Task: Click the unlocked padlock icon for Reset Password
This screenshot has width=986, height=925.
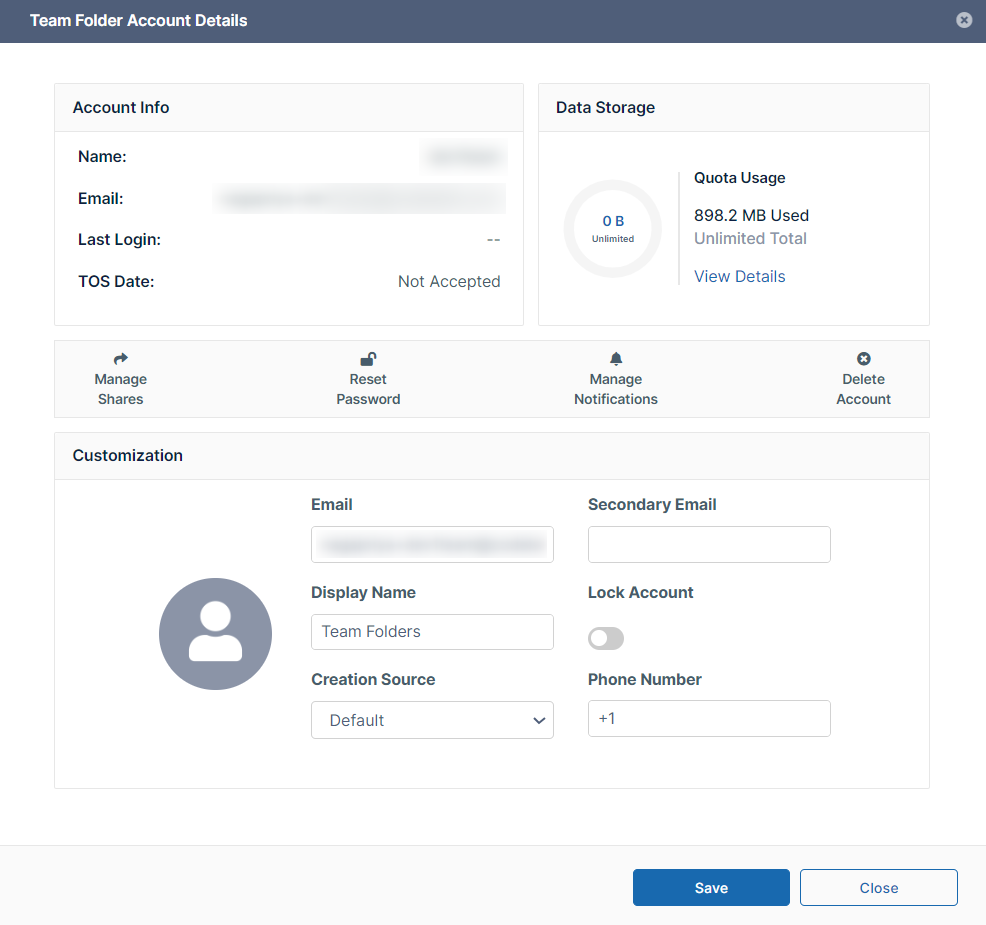Action: click(368, 359)
